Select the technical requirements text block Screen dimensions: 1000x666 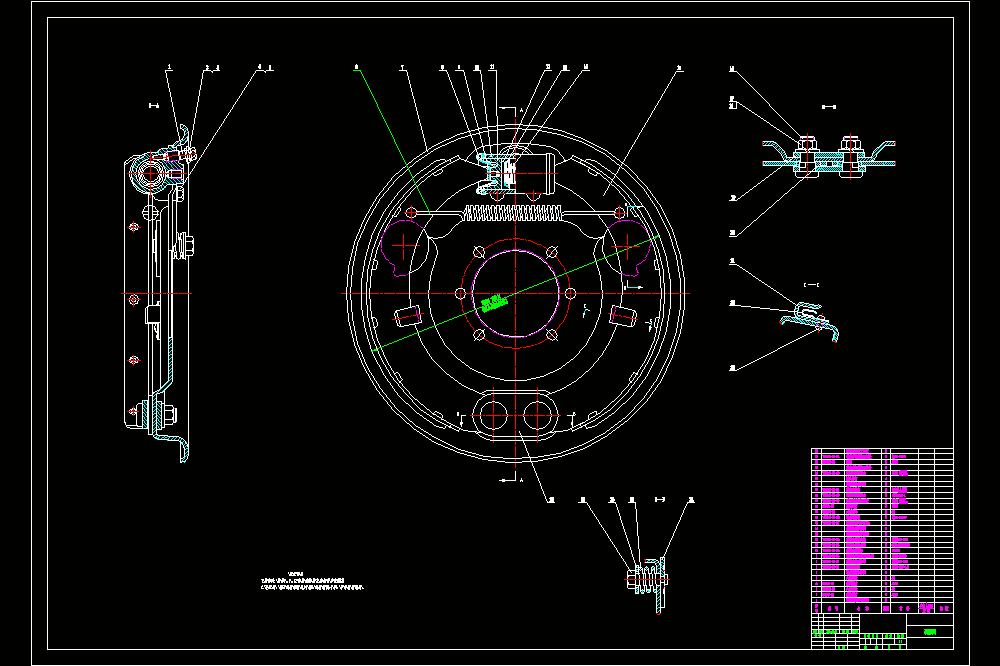[312, 581]
